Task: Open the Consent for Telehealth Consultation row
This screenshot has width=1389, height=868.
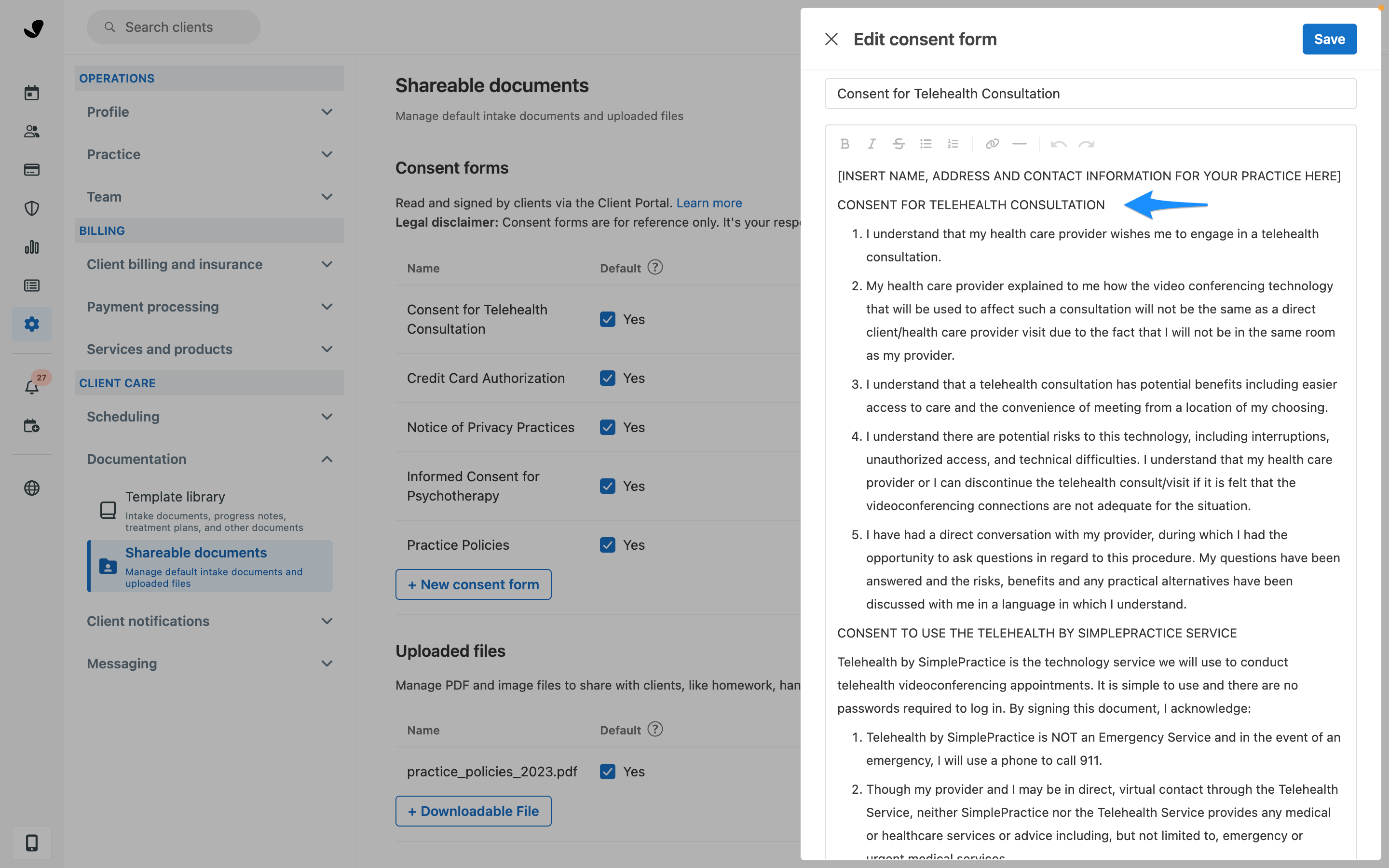Action: coord(598,319)
